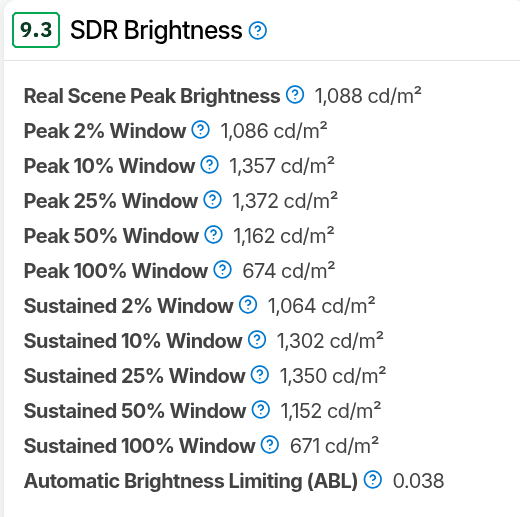This screenshot has height=517, width=520.
Task: Select the SDR Brightness heading text
Action: click(156, 30)
